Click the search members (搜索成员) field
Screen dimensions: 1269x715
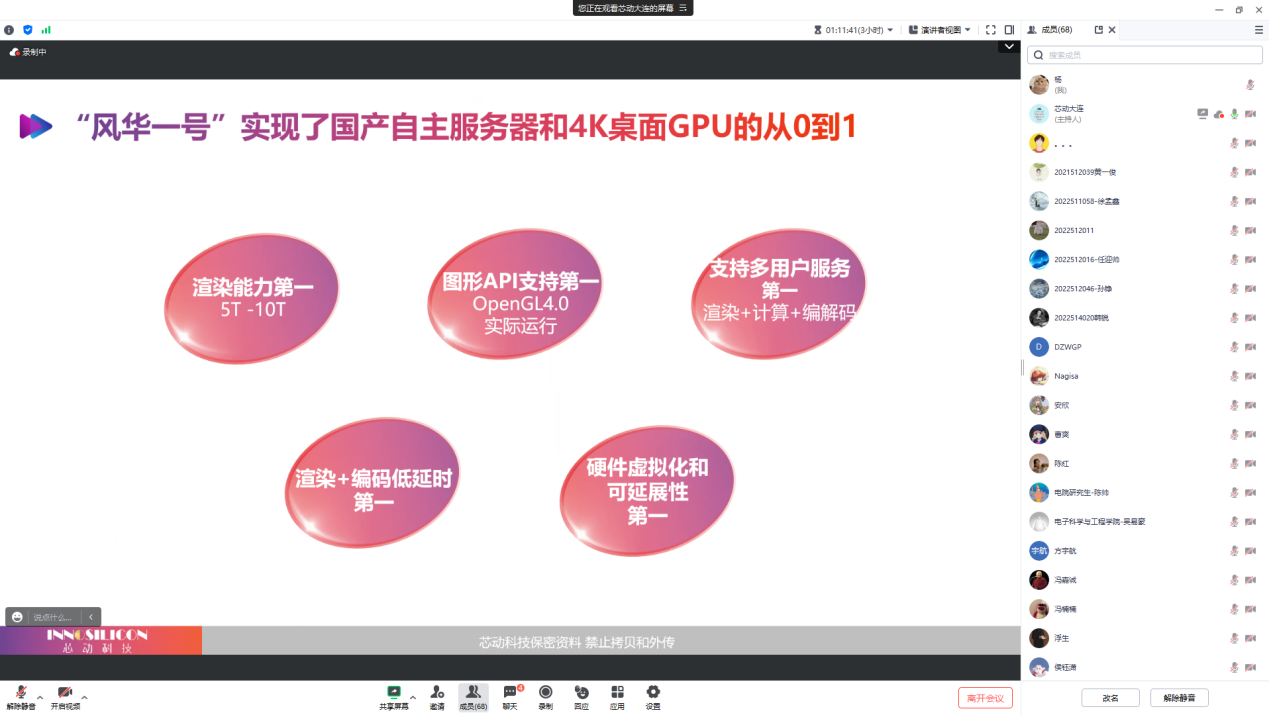[x=1145, y=55]
